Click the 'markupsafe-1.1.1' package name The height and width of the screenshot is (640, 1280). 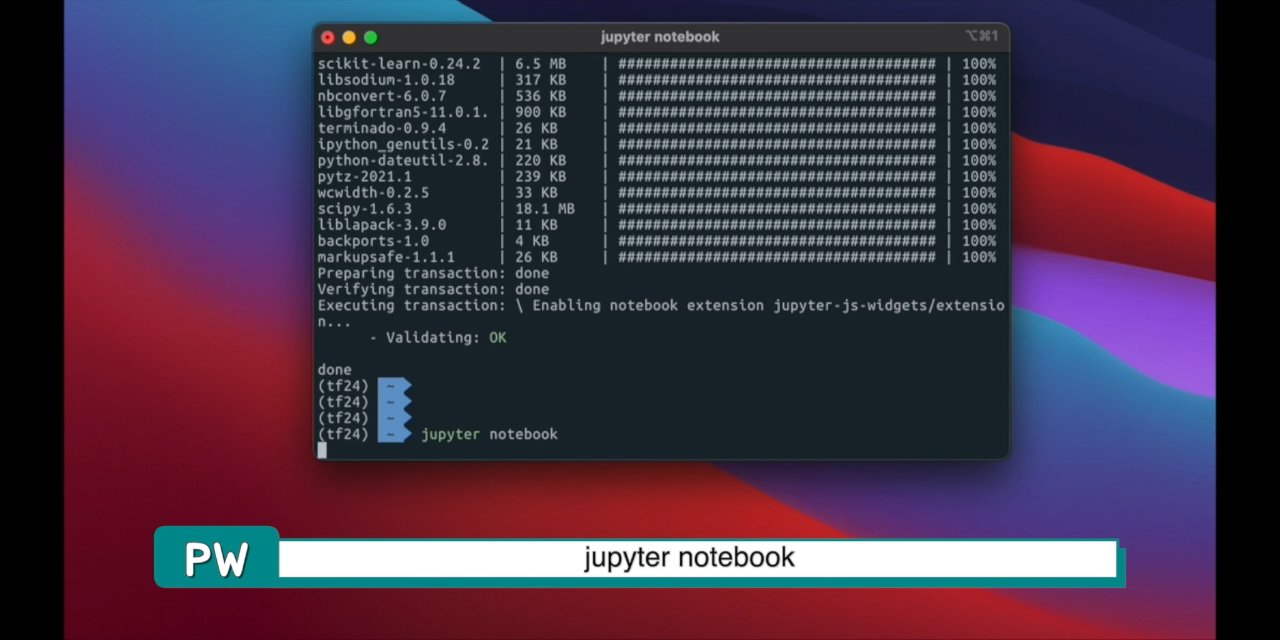[x=386, y=257]
